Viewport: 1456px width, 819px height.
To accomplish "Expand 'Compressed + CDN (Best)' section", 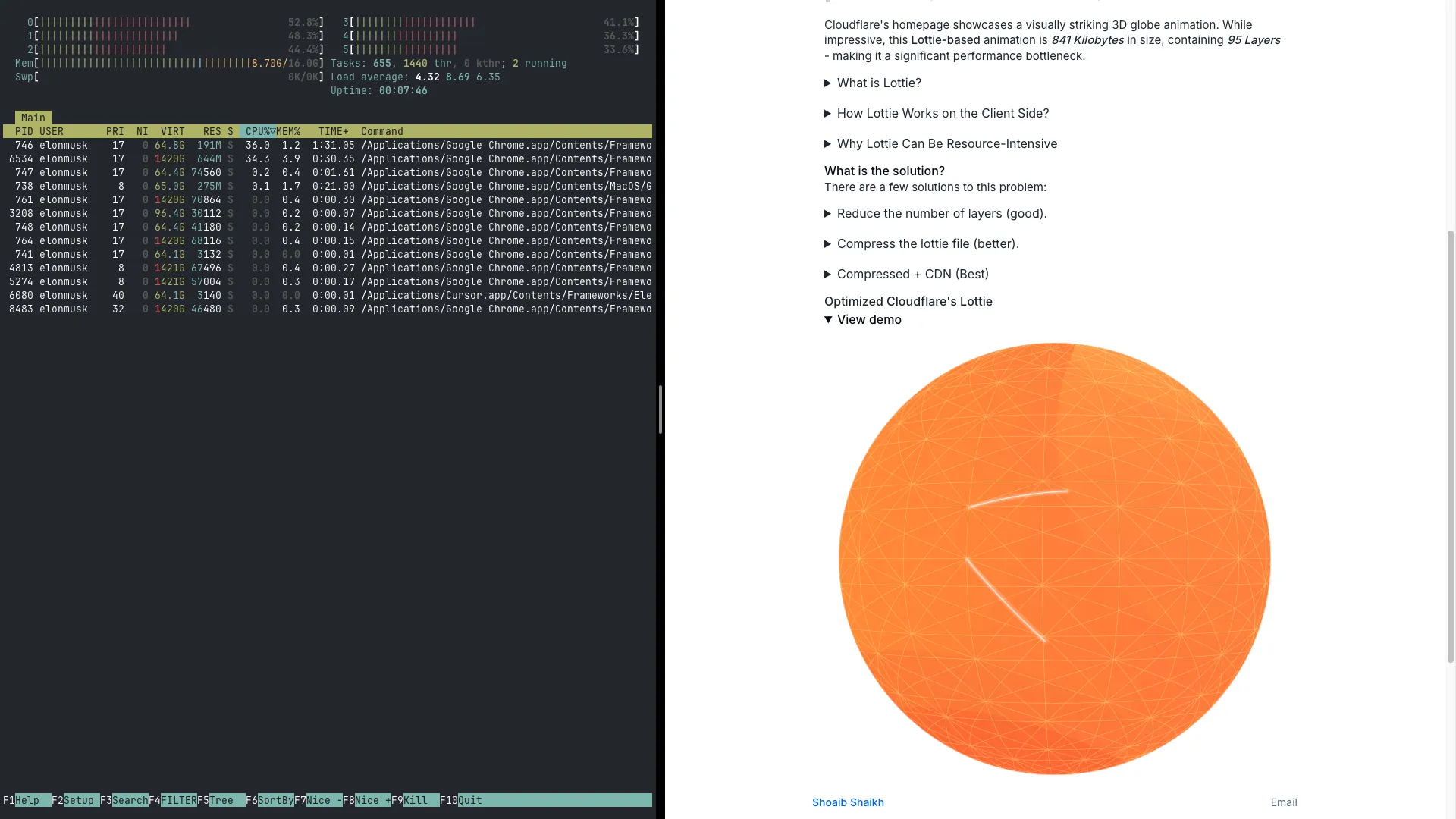I will 912,275.
